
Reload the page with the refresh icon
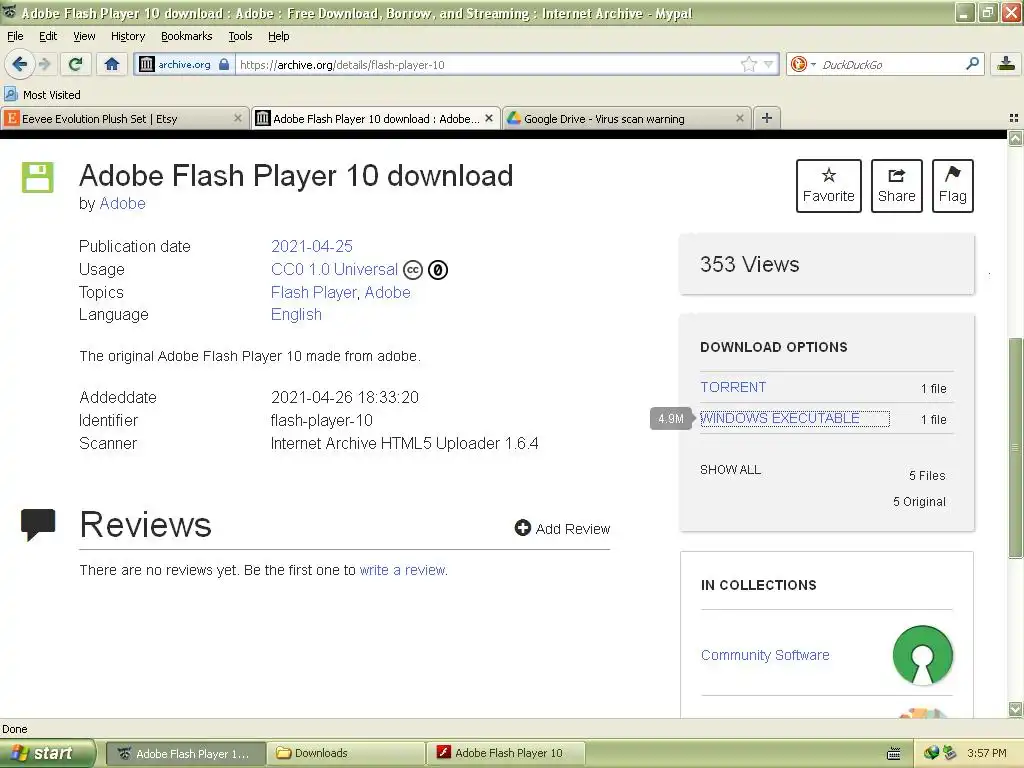click(x=76, y=64)
